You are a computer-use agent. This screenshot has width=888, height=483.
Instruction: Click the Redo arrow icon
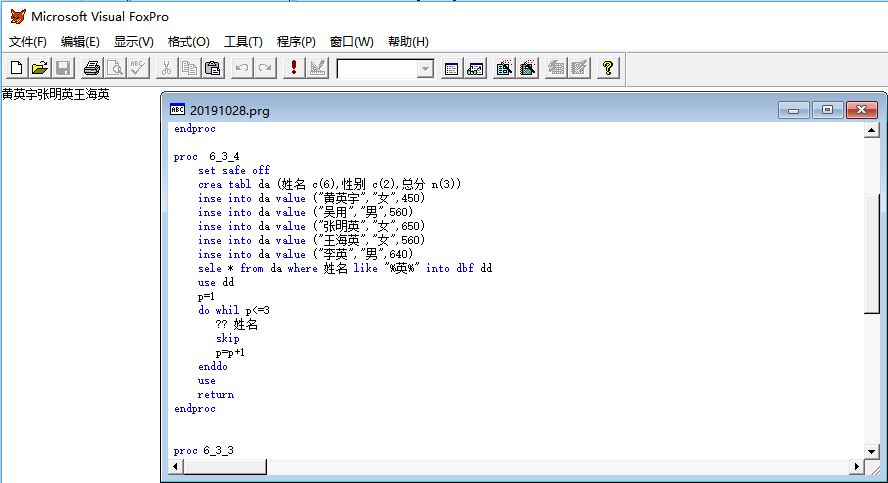[x=265, y=68]
